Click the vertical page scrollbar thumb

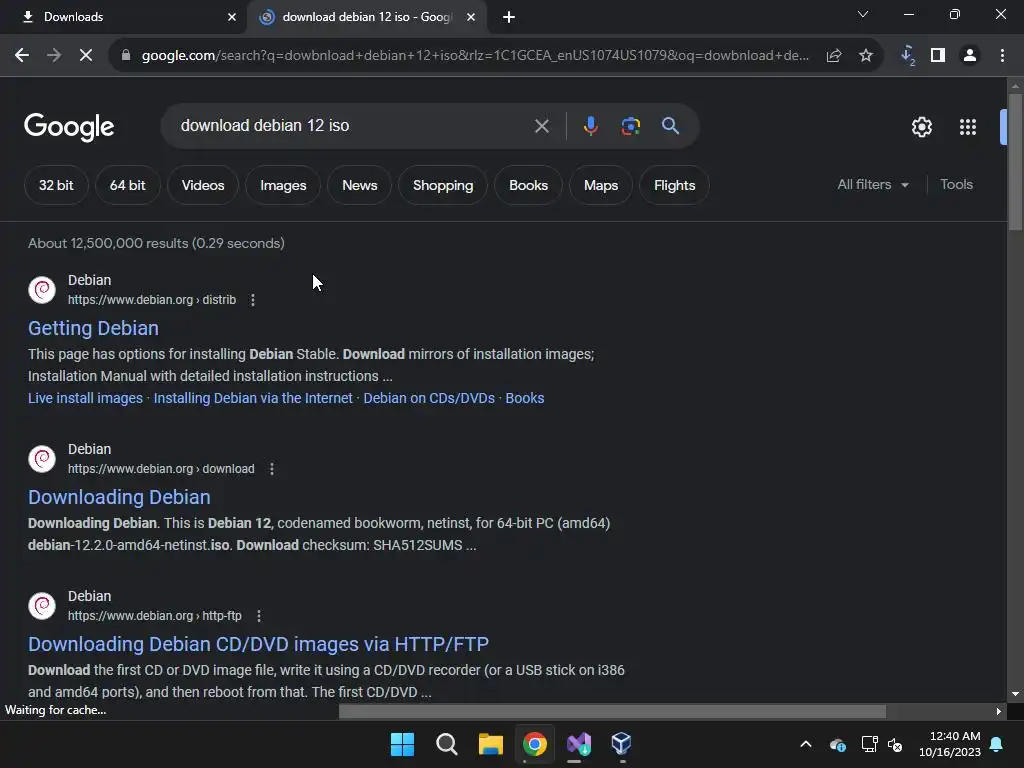click(x=1015, y=162)
